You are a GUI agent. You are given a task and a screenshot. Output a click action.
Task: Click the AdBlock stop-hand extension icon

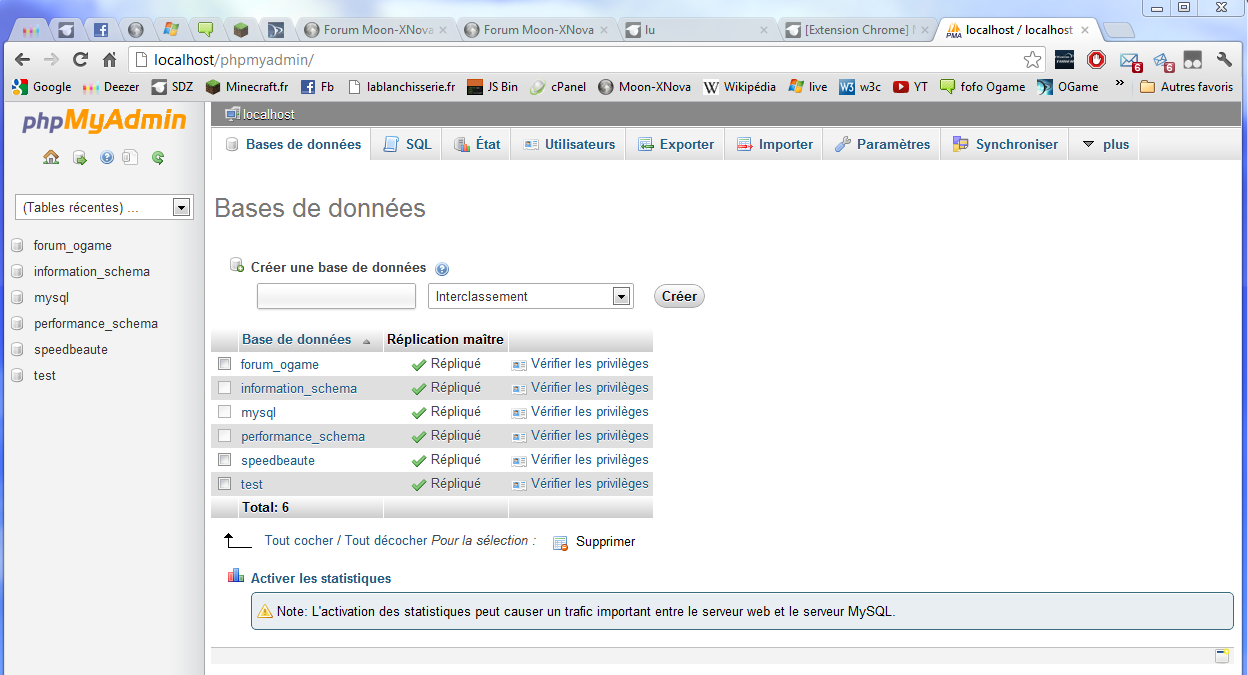pyautogui.click(x=1096, y=60)
